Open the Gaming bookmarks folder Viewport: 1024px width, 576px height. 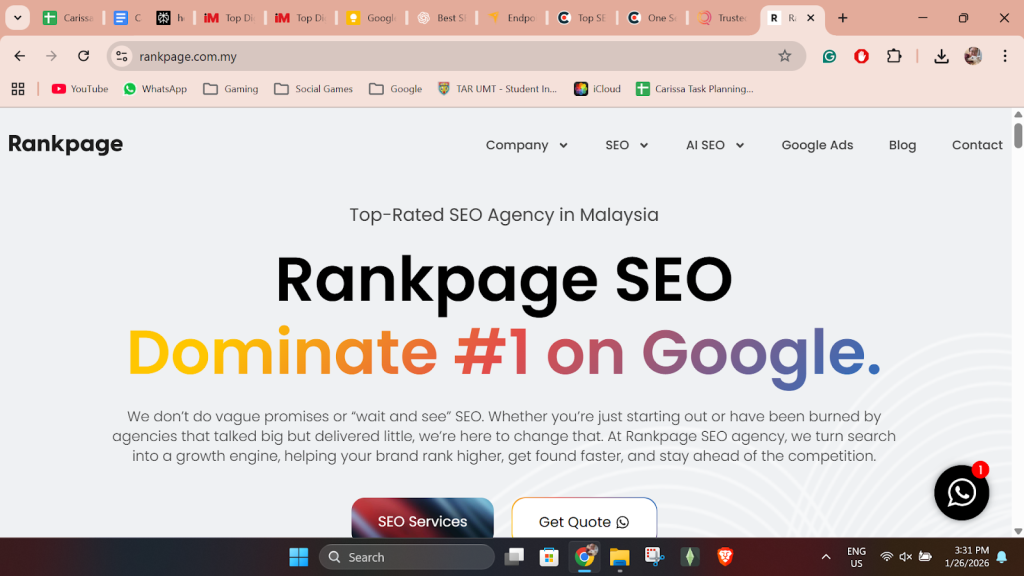click(231, 89)
